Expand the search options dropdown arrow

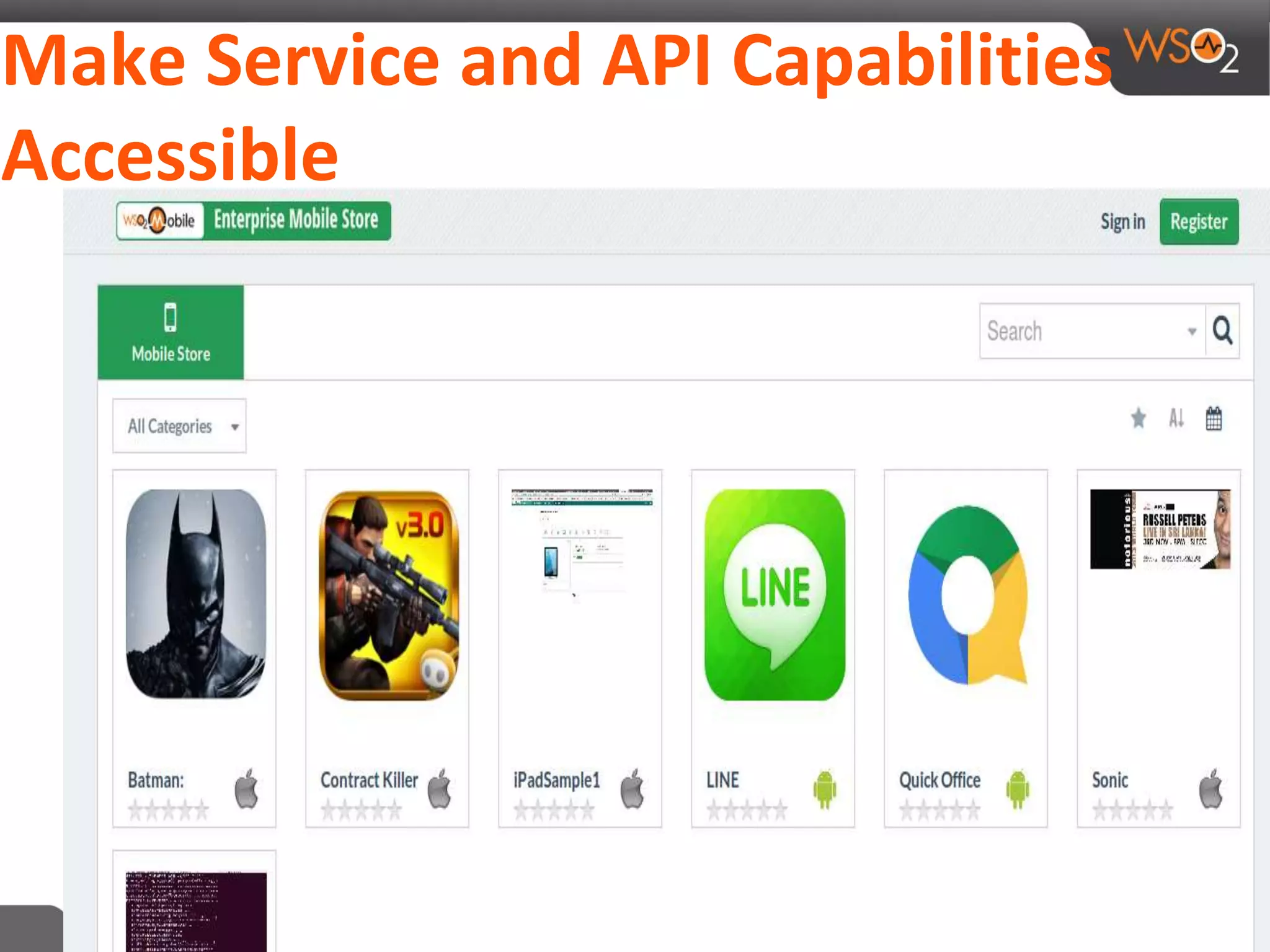1192,332
